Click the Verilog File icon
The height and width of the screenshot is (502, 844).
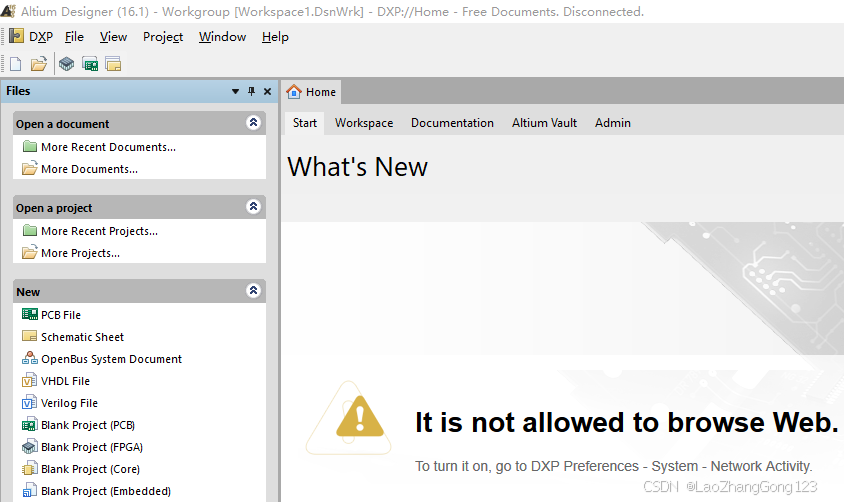[x=30, y=402]
